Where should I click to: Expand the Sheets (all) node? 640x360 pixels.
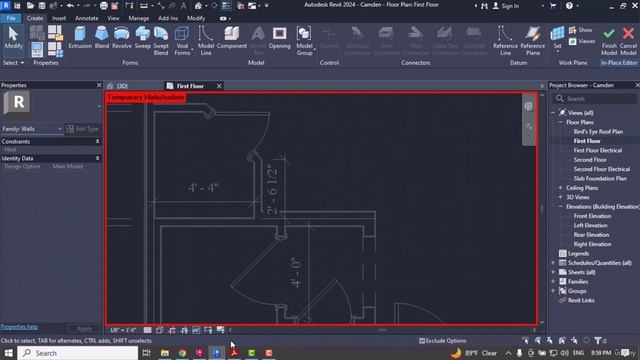pyautogui.click(x=553, y=272)
